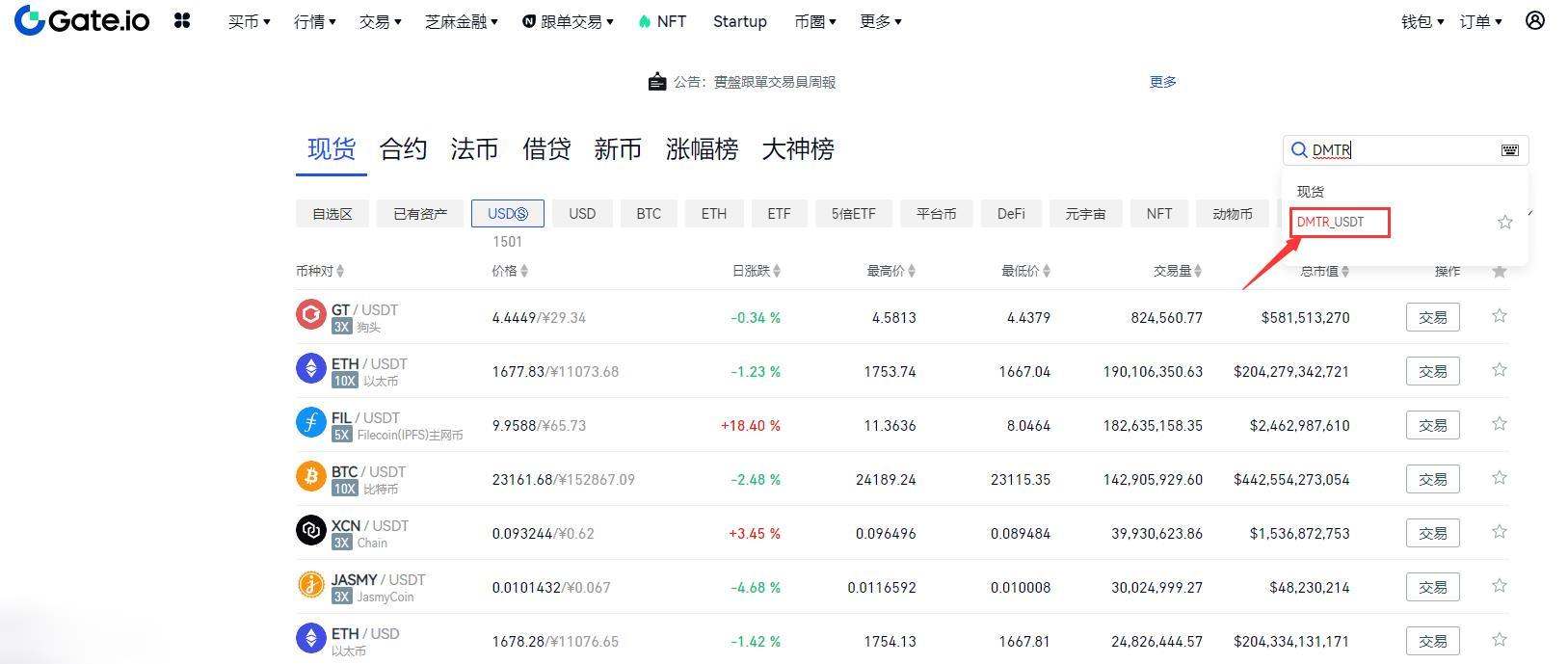Toggle favorite star for FIL/USDT row
Image resolution: width=1568 pixels, height=664 pixels.
[x=1499, y=424]
